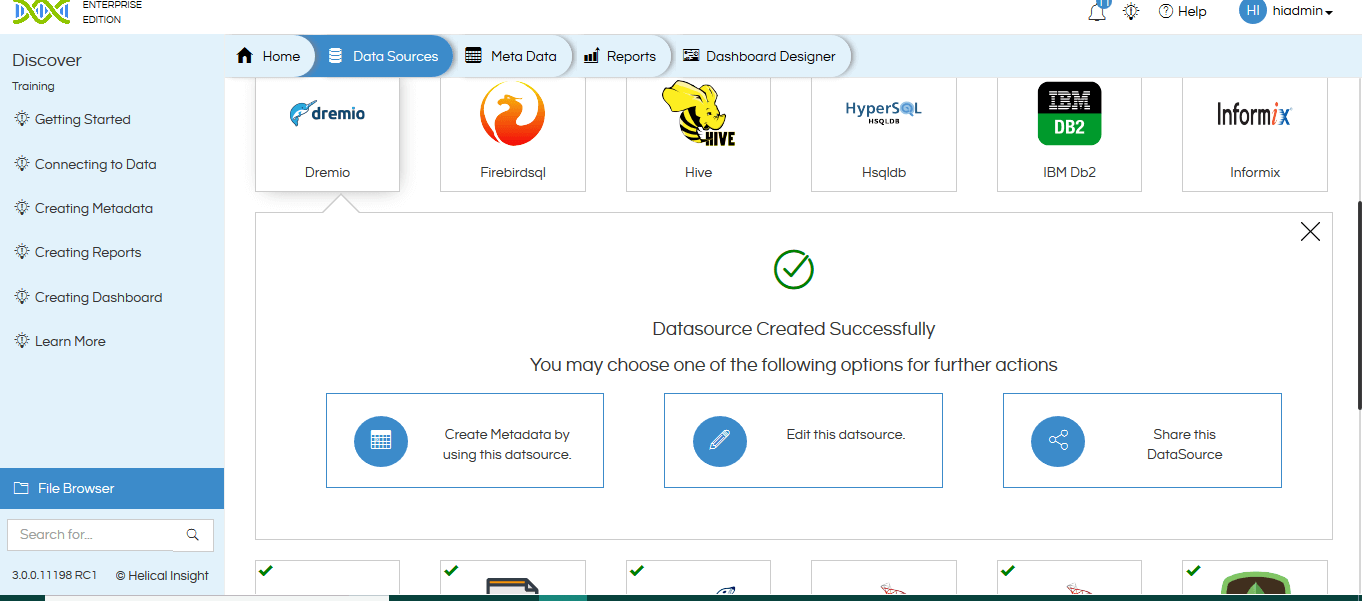This screenshot has width=1362, height=601.
Task: Click lightbulb icon beside Creating Dashboard
Action: point(22,297)
